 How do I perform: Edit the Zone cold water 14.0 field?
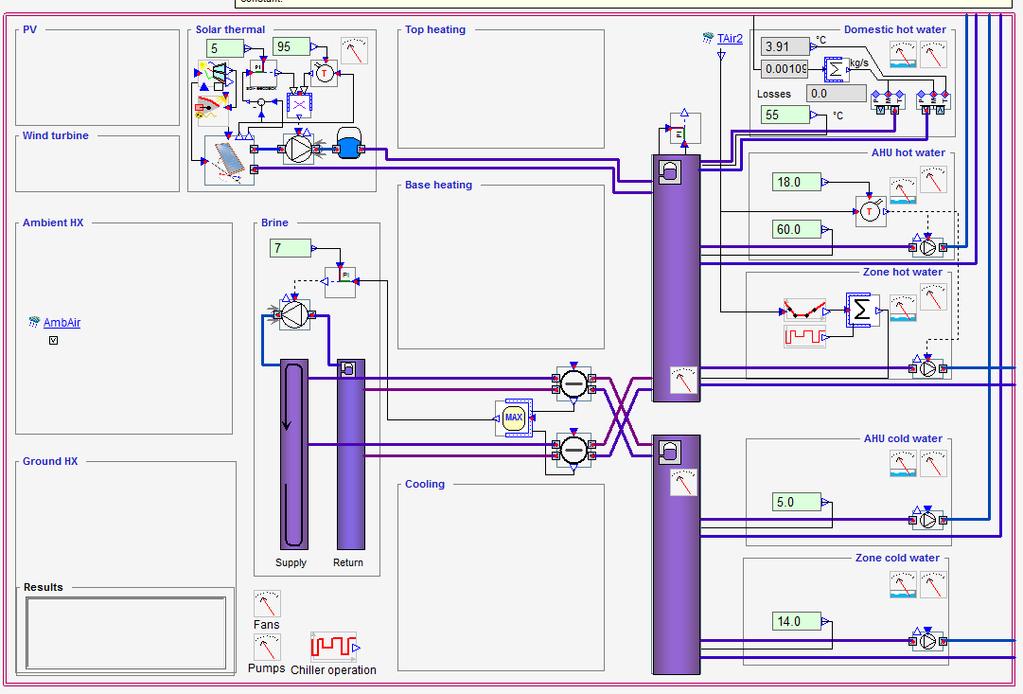[796, 622]
